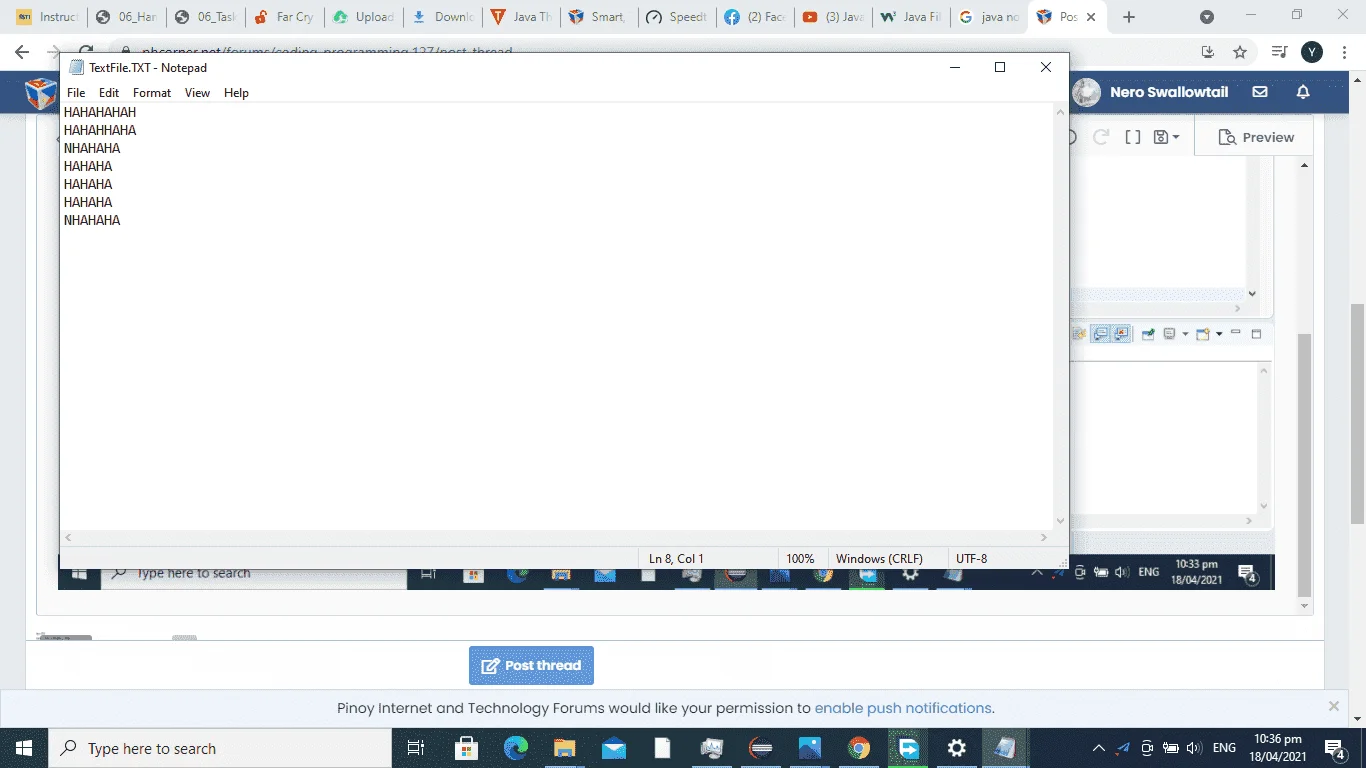Click Notepad horizontal scrollbar right arrow
This screenshot has height=768, width=1366.
click(x=1043, y=538)
